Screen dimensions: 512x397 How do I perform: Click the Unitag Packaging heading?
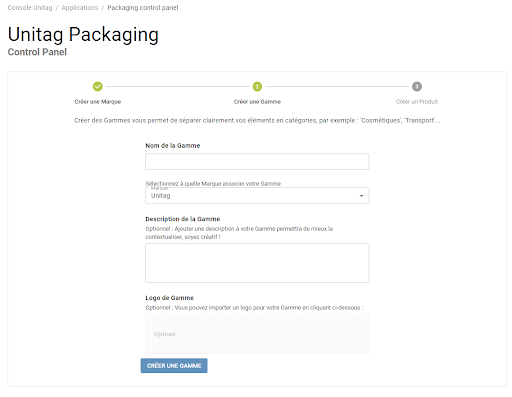coord(83,34)
